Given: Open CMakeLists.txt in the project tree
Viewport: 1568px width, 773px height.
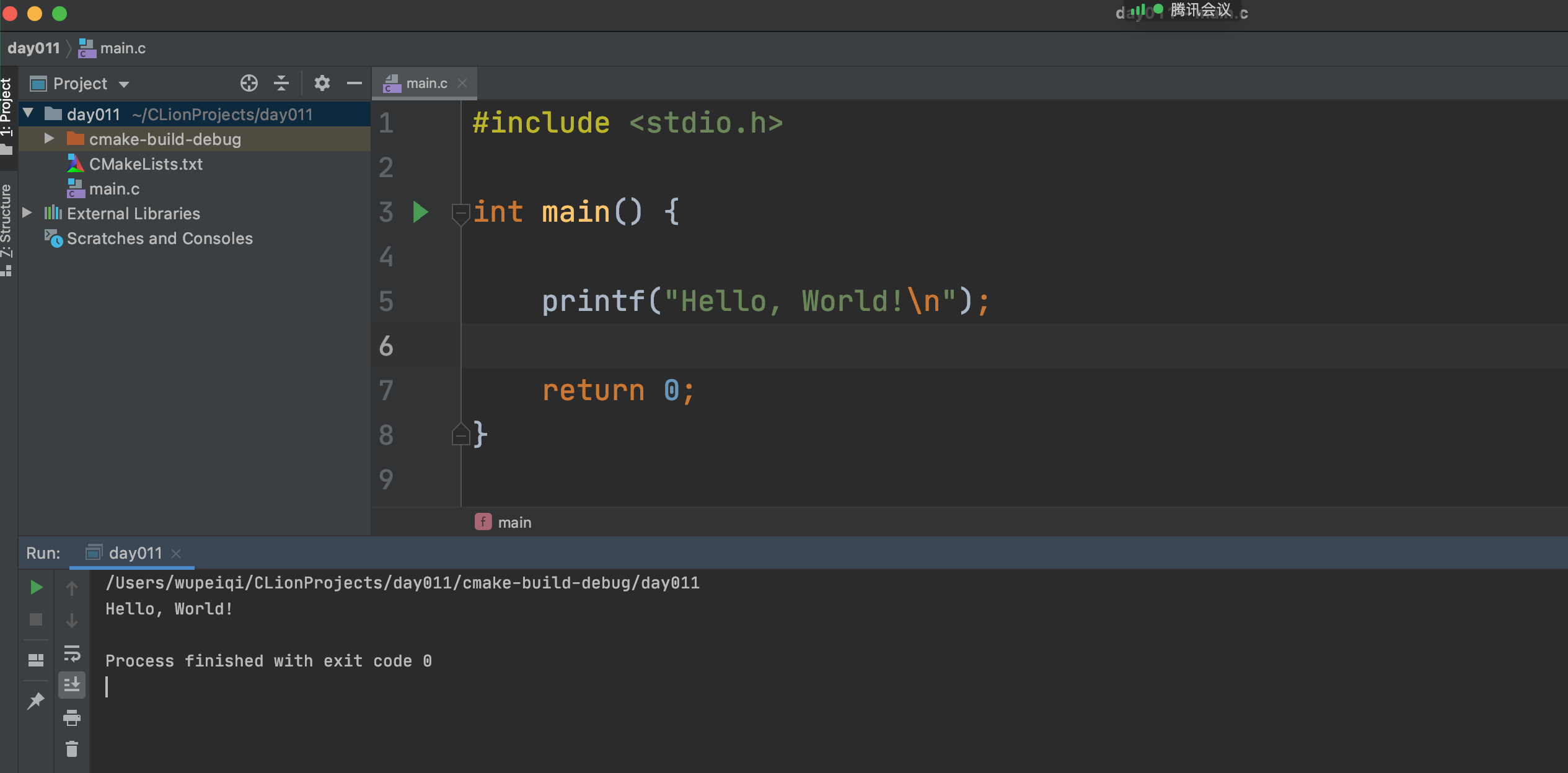Looking at the screenshot, I should (146, 164).
